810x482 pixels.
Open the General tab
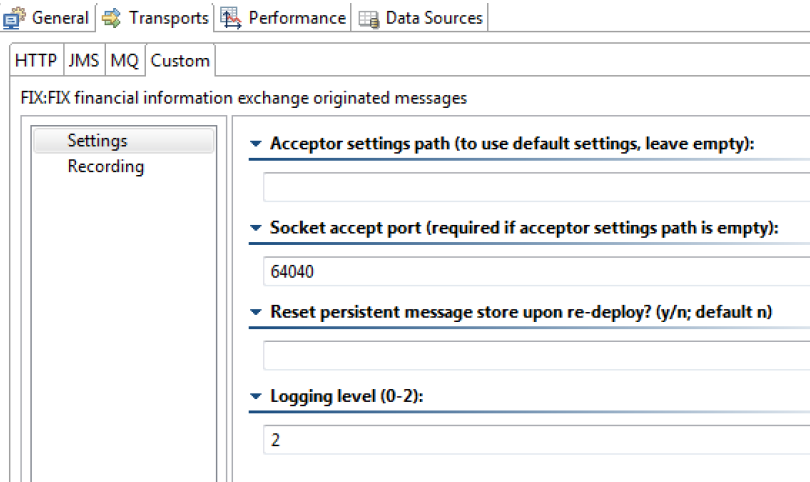pos(48,18)
